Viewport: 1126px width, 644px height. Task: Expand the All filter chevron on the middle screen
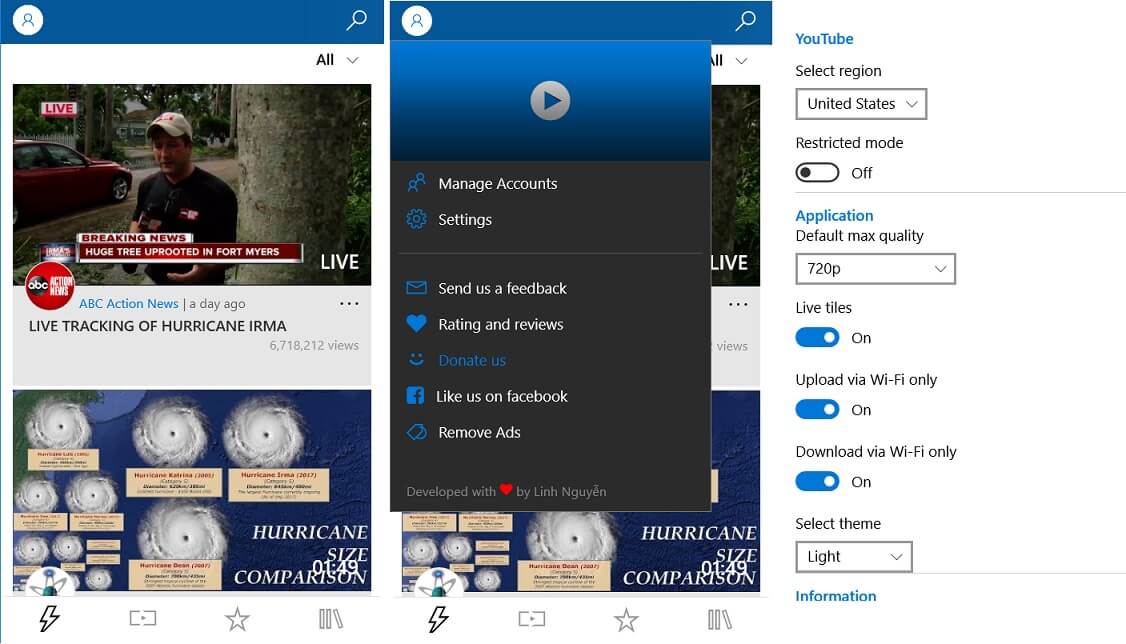coord(741,60)
